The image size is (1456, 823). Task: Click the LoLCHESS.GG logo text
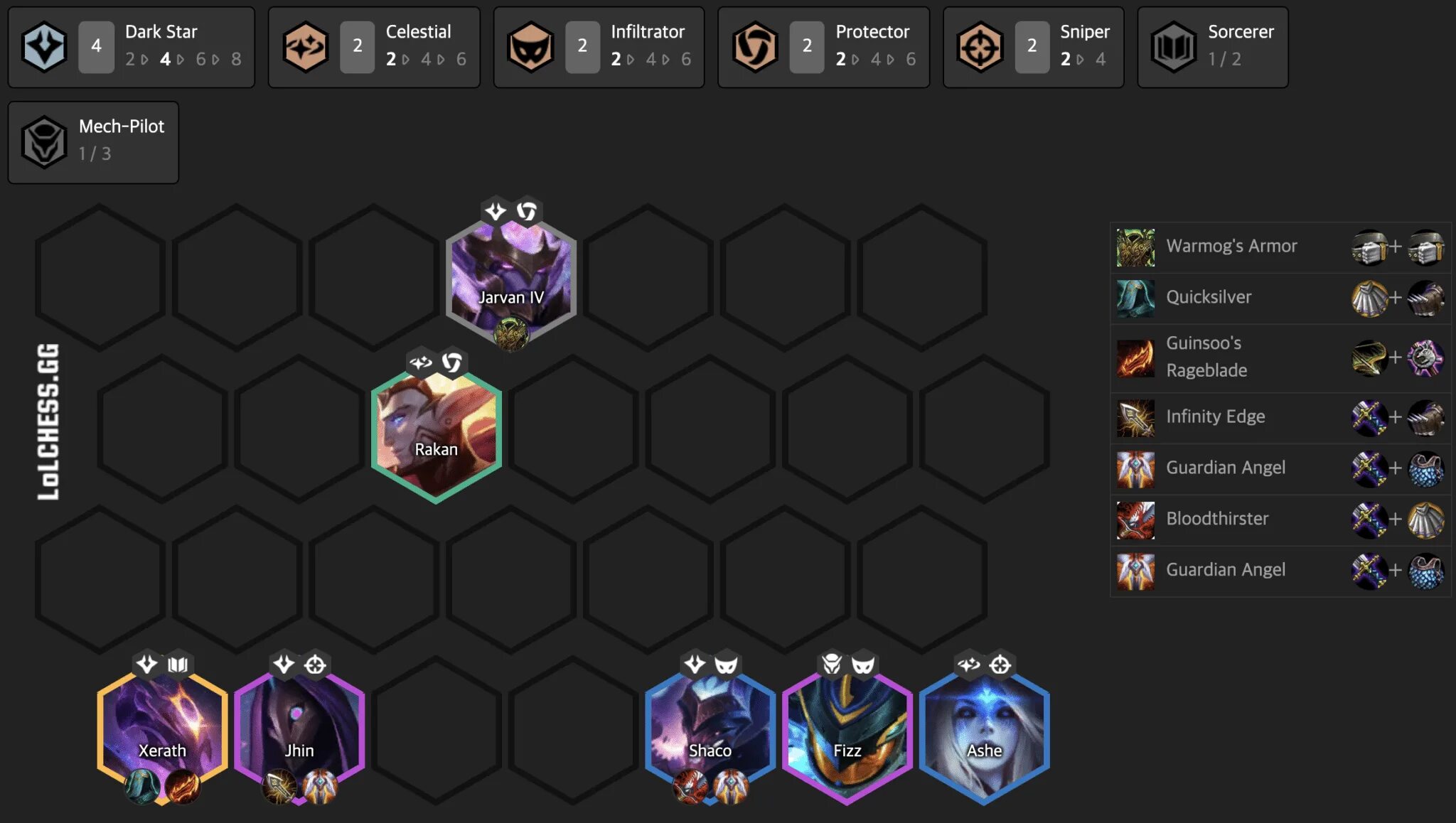48,422
